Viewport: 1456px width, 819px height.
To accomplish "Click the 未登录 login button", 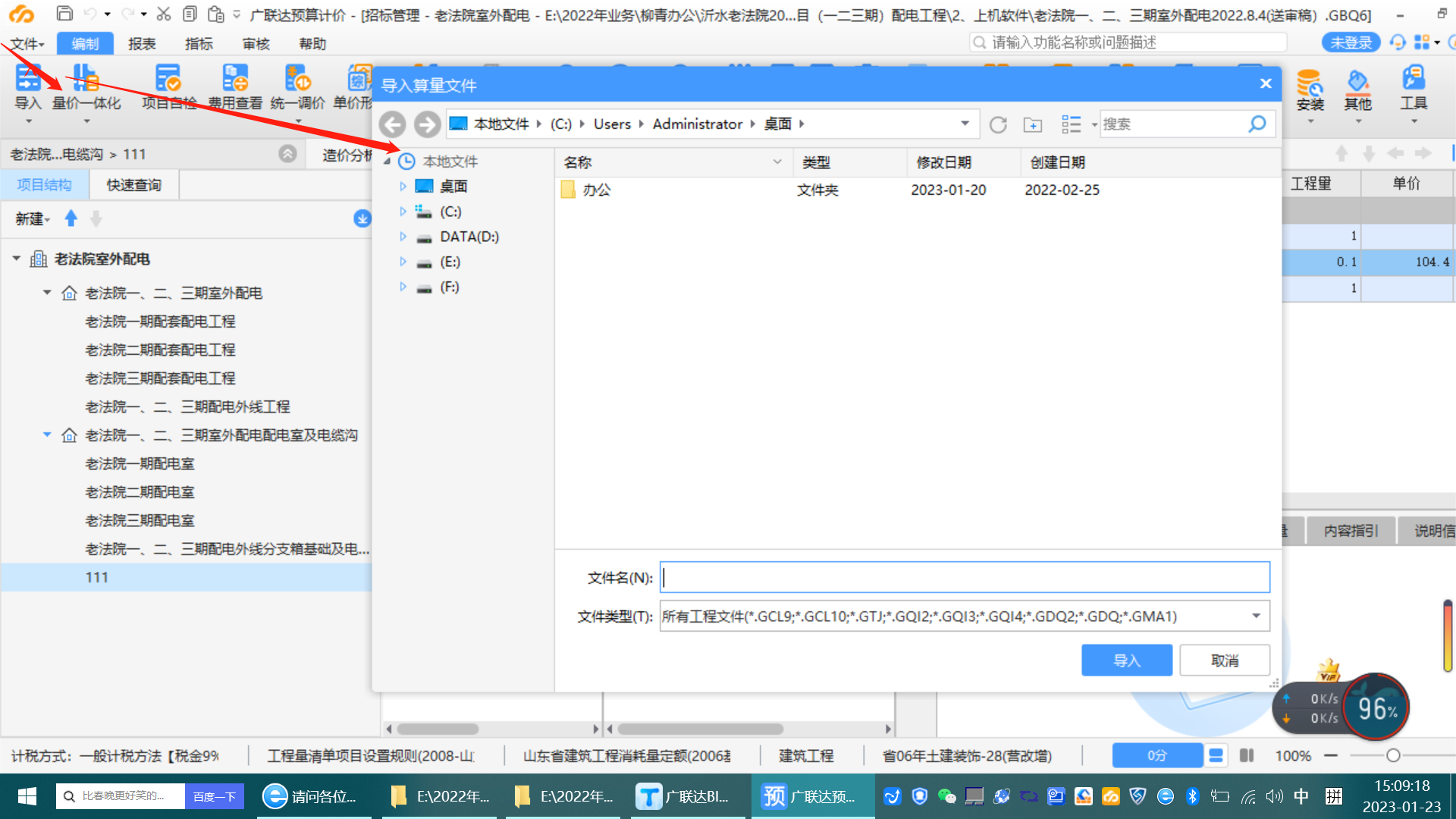I will point(1351,42).
